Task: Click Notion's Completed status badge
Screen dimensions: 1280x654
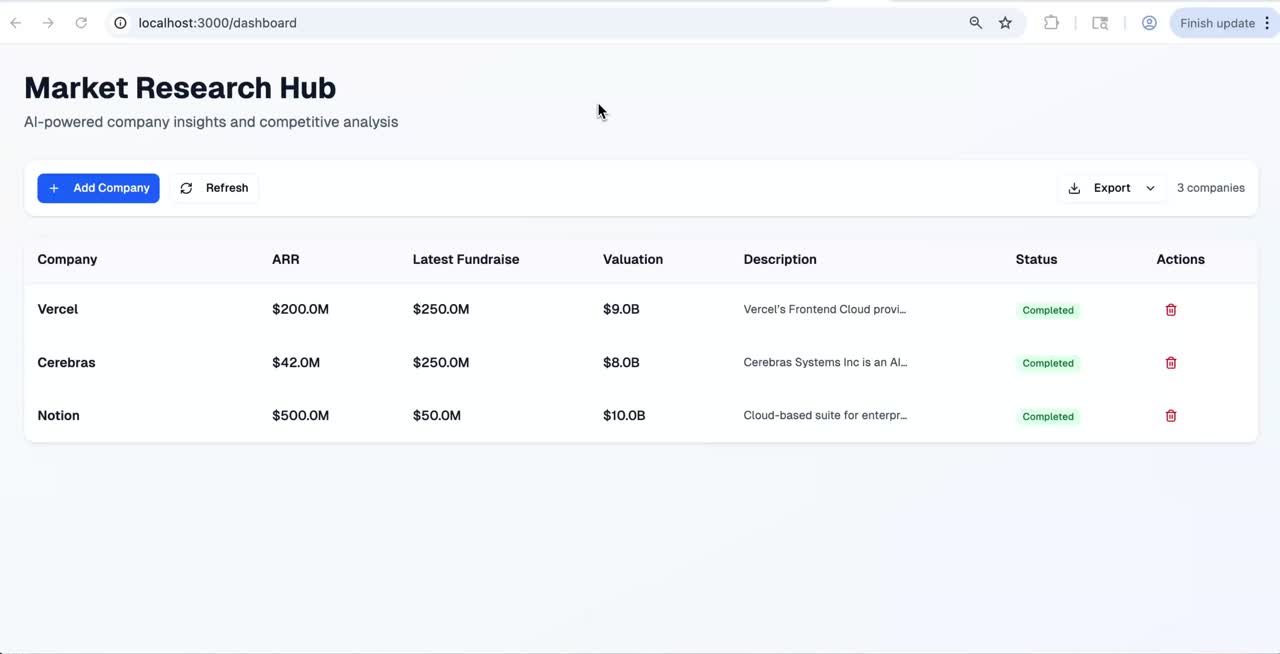Action: click(x=1048, y=416)
